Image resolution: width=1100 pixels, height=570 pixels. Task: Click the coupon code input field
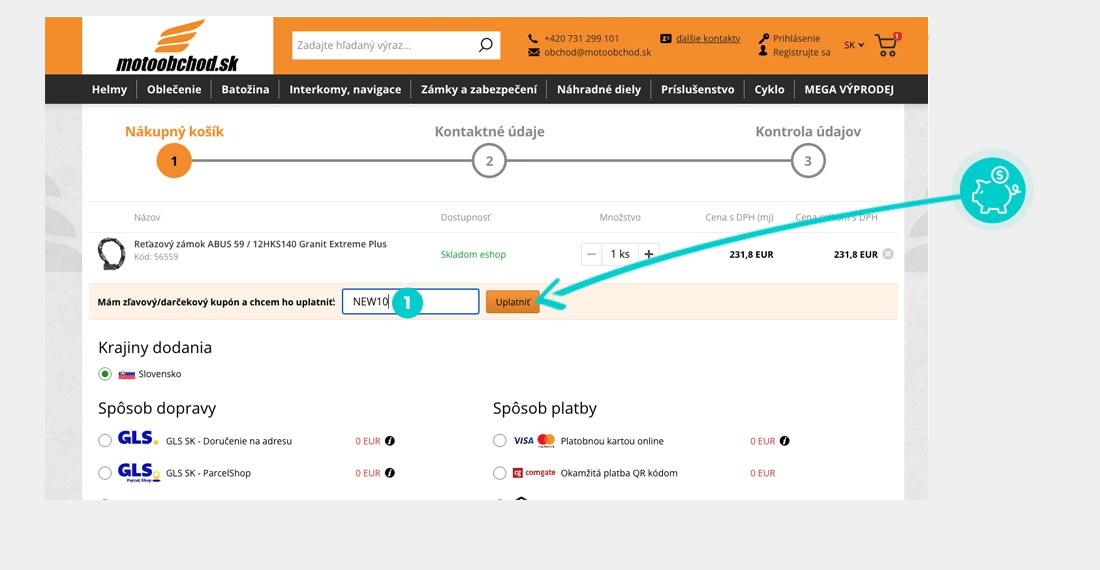[x=410, y=301]
